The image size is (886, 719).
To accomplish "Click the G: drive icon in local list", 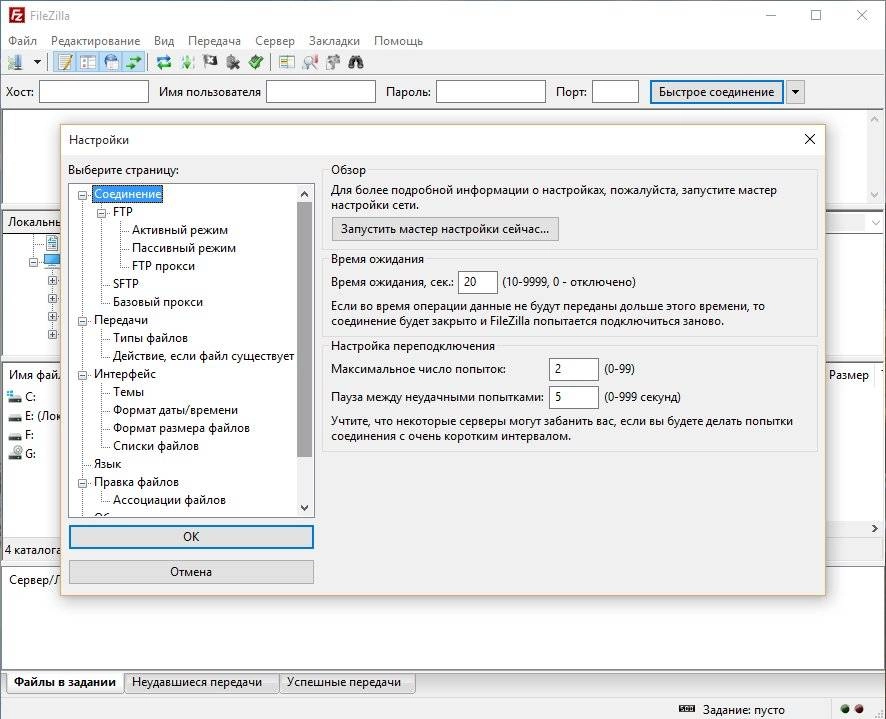I will (14, 453).
